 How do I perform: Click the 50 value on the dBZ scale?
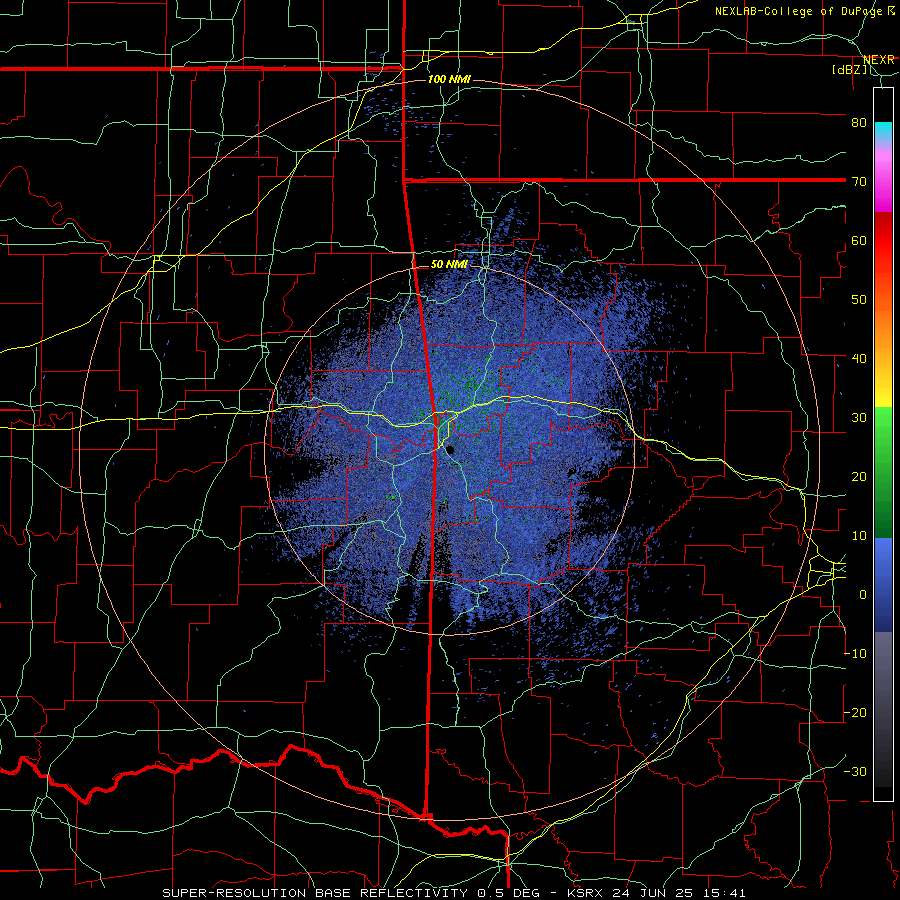pos(859,300)
